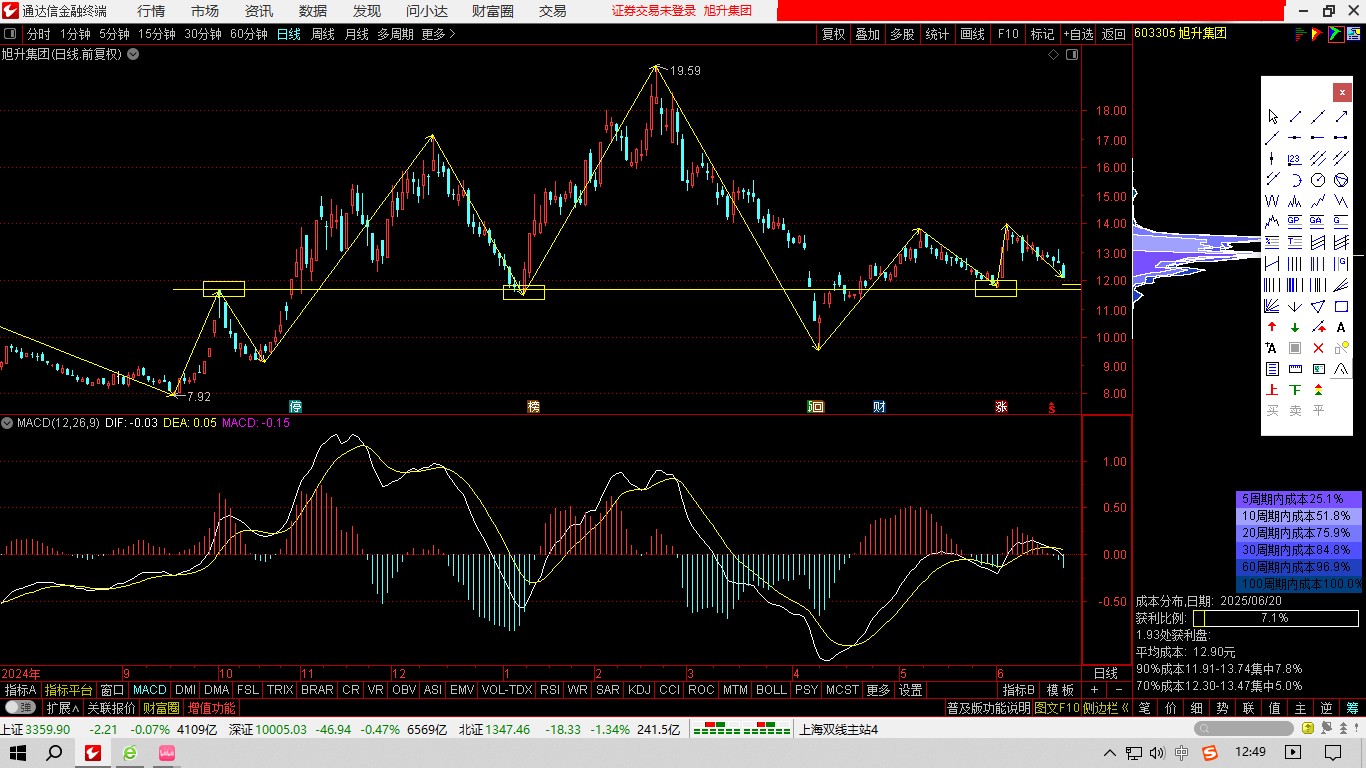Open indicator 设置 settings
Image resolution: width=1366 pixels, height=768 pixels.
click(910, 690)
